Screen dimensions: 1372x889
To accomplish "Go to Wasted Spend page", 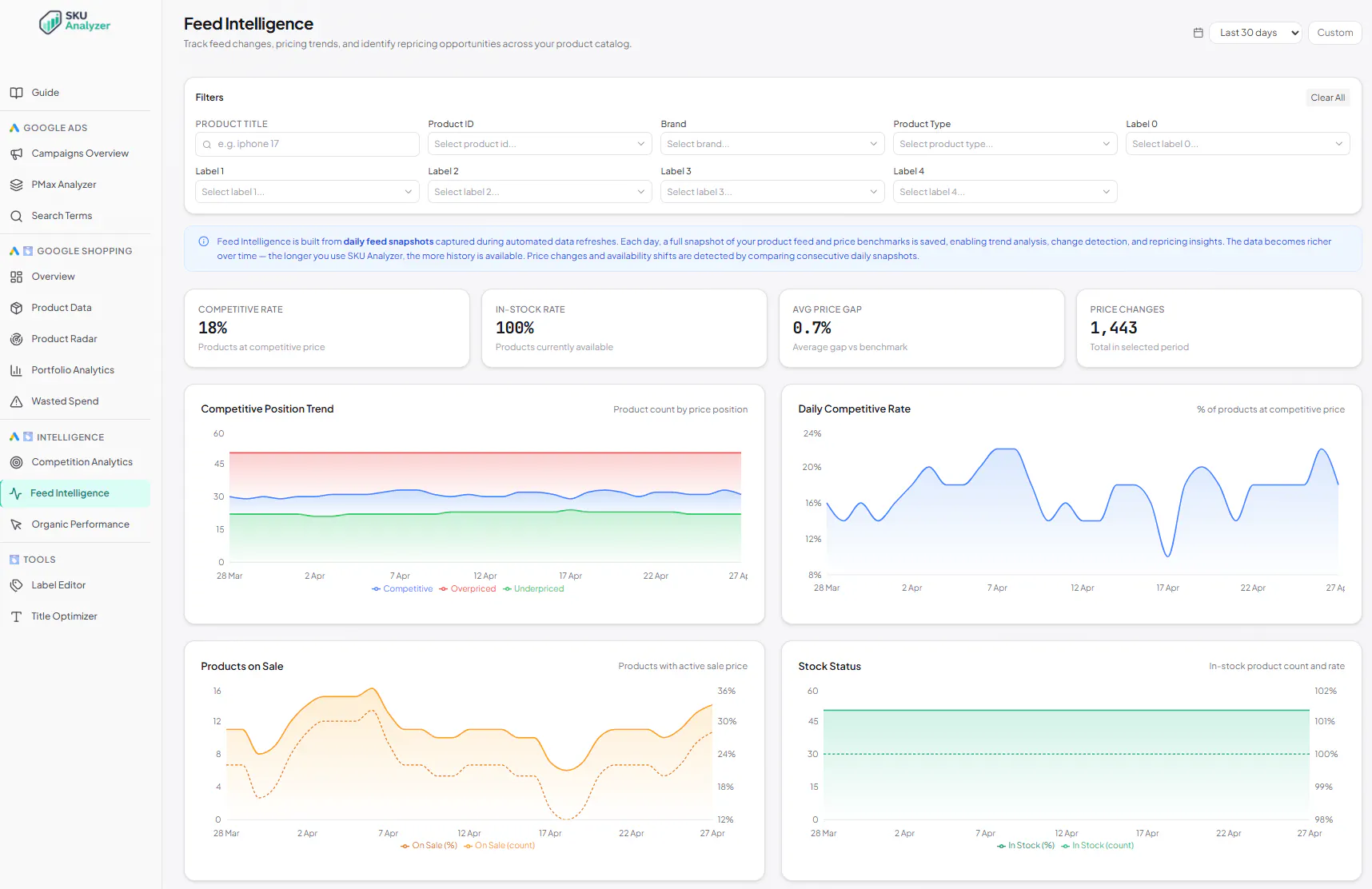I will [76, 401].
